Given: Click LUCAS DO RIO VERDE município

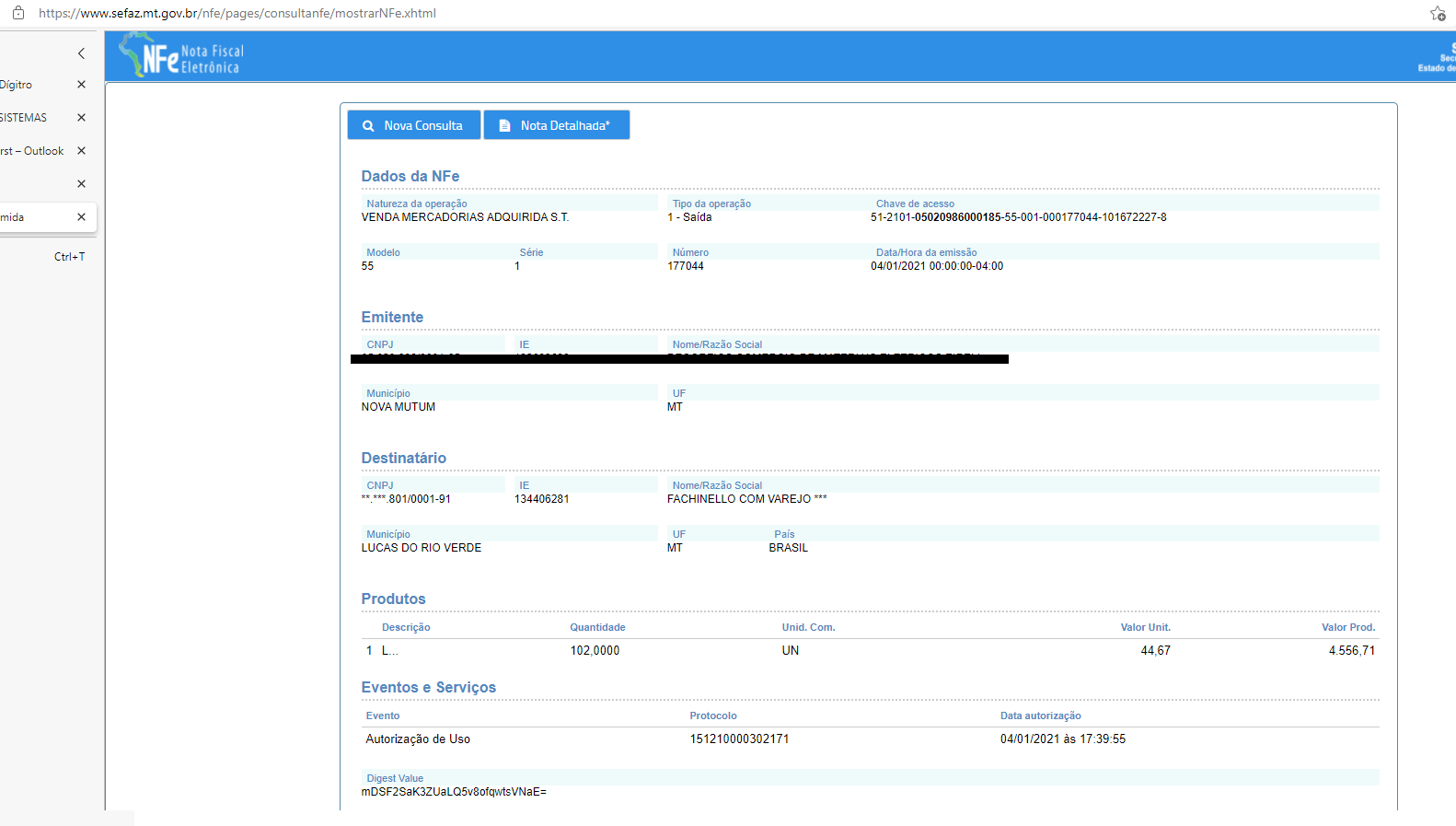Looking at the screenshot, I should [422, 548].
